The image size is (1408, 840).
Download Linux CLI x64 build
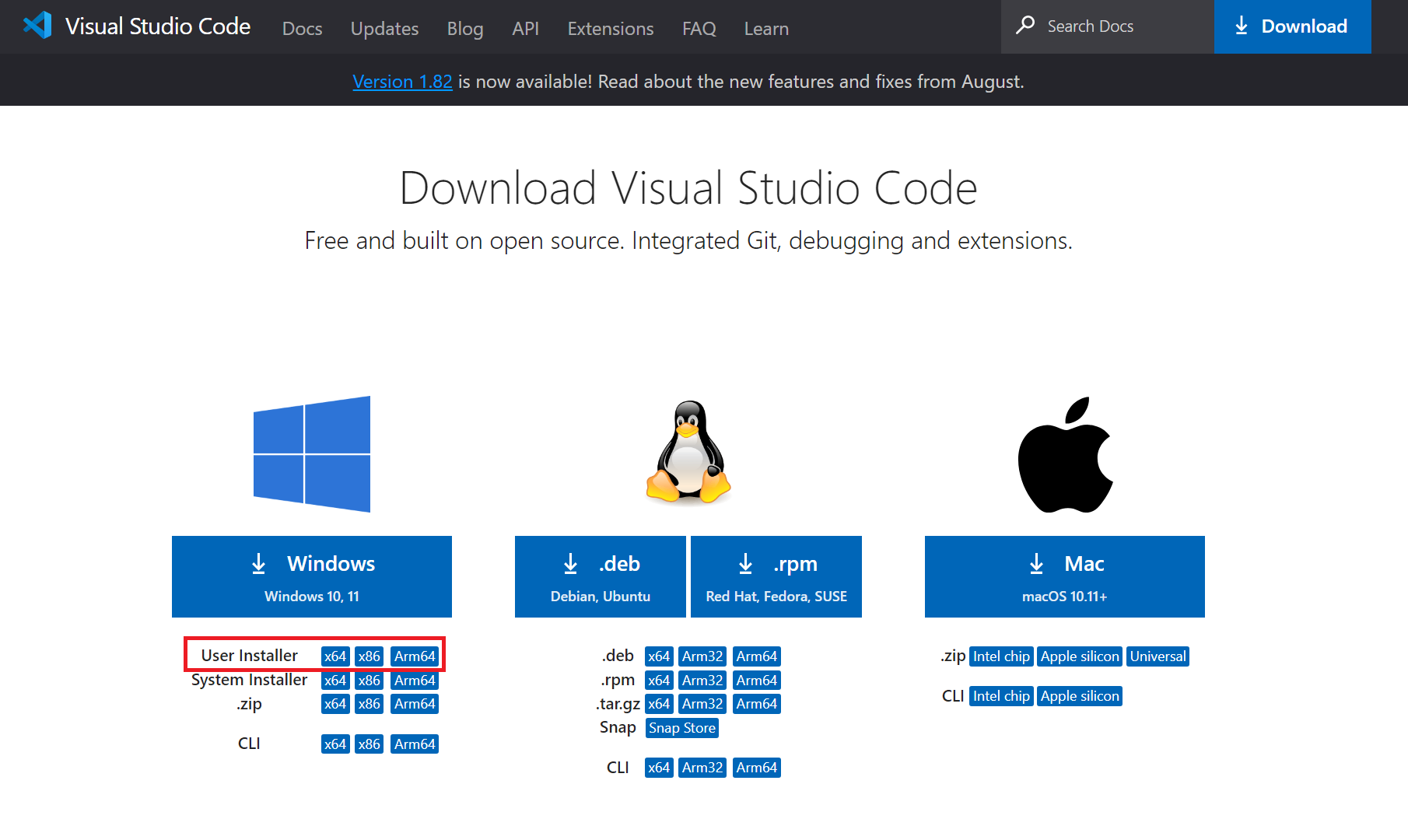pos(659,768)
